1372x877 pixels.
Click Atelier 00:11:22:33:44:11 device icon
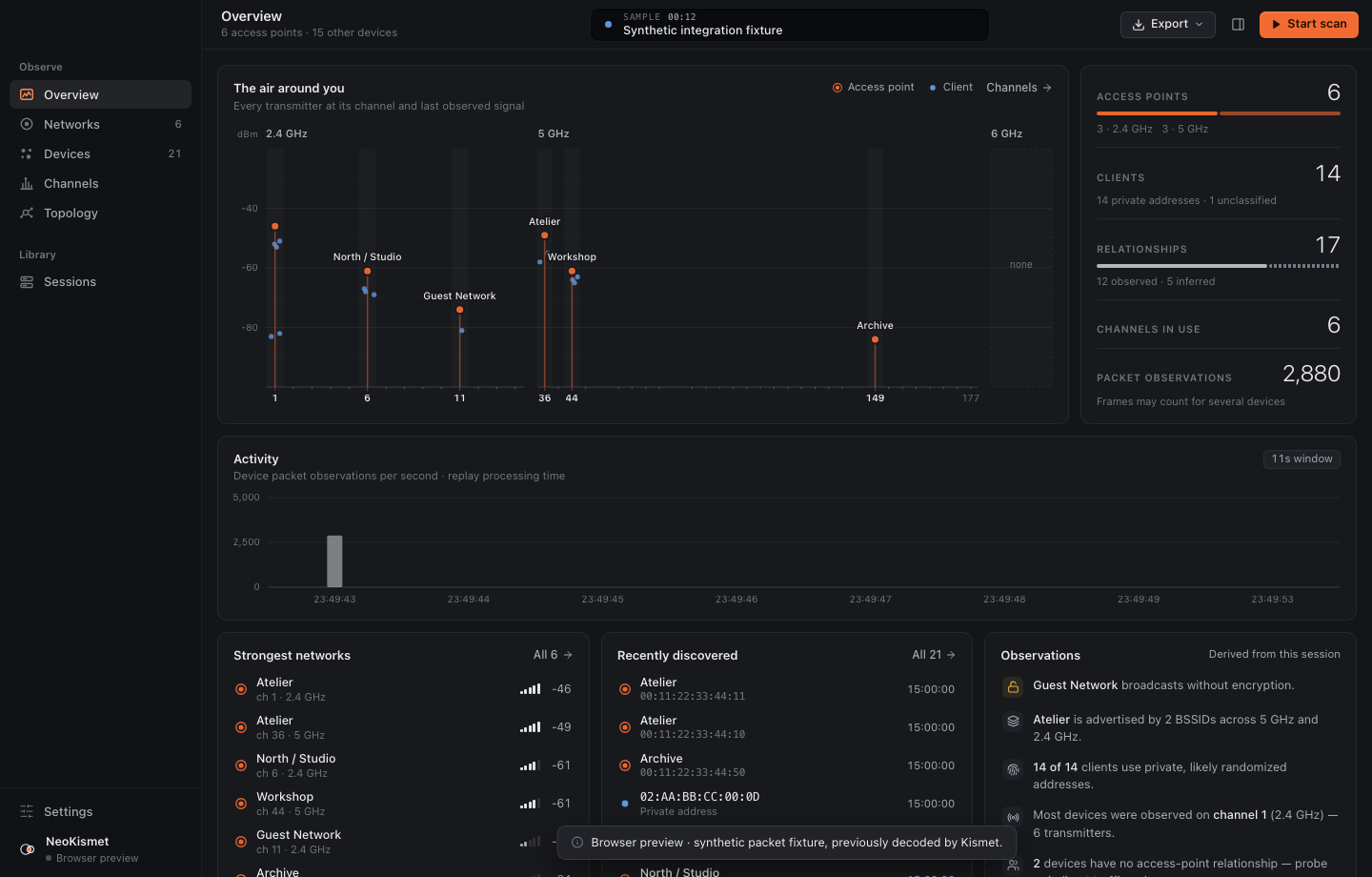tap(625, 689)
